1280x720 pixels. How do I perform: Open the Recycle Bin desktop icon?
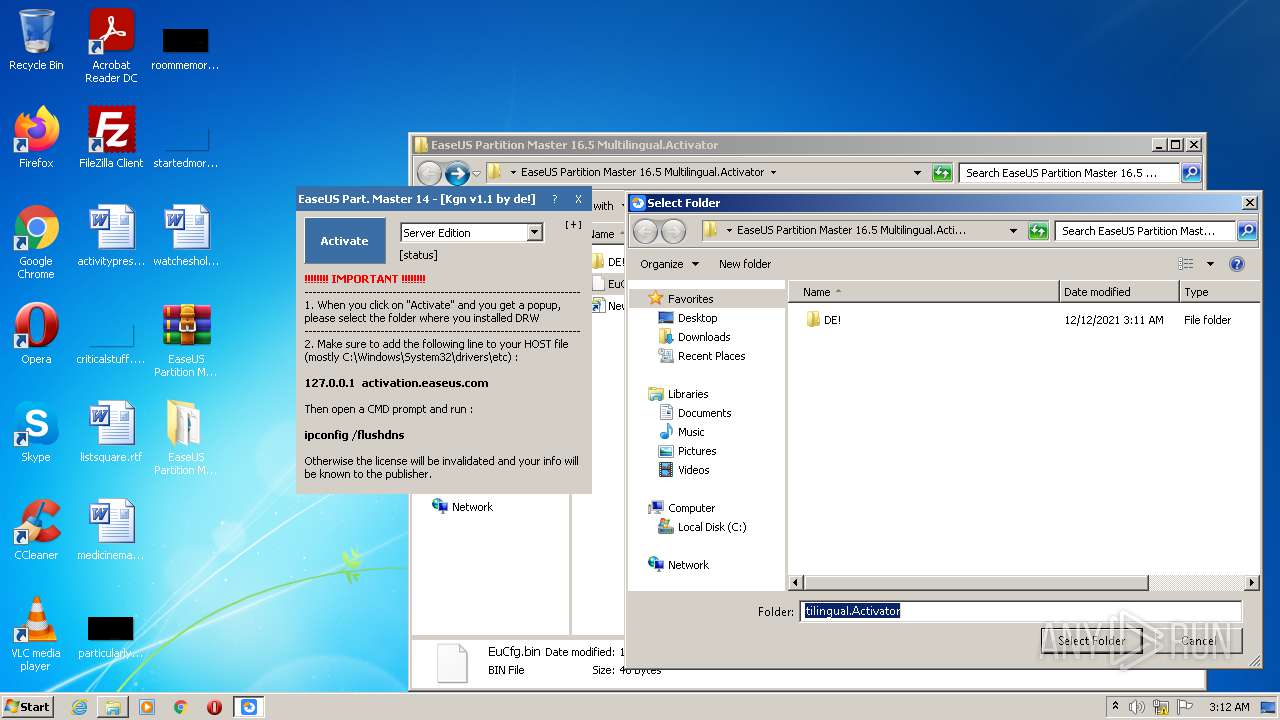click(36, 40)
